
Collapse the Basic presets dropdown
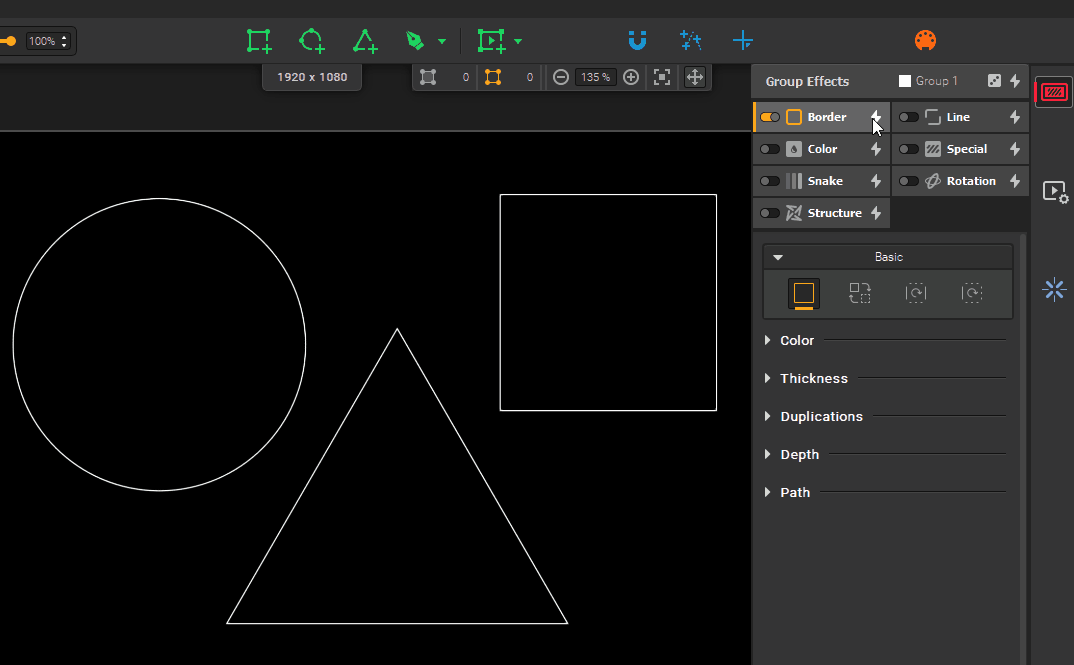click(x=778, y=257)
